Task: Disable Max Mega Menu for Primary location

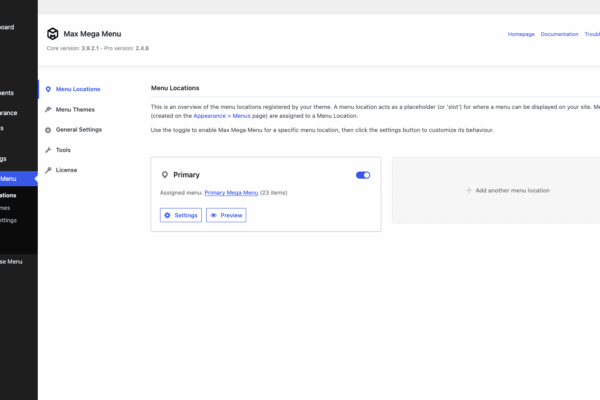Action: (363, 175)
